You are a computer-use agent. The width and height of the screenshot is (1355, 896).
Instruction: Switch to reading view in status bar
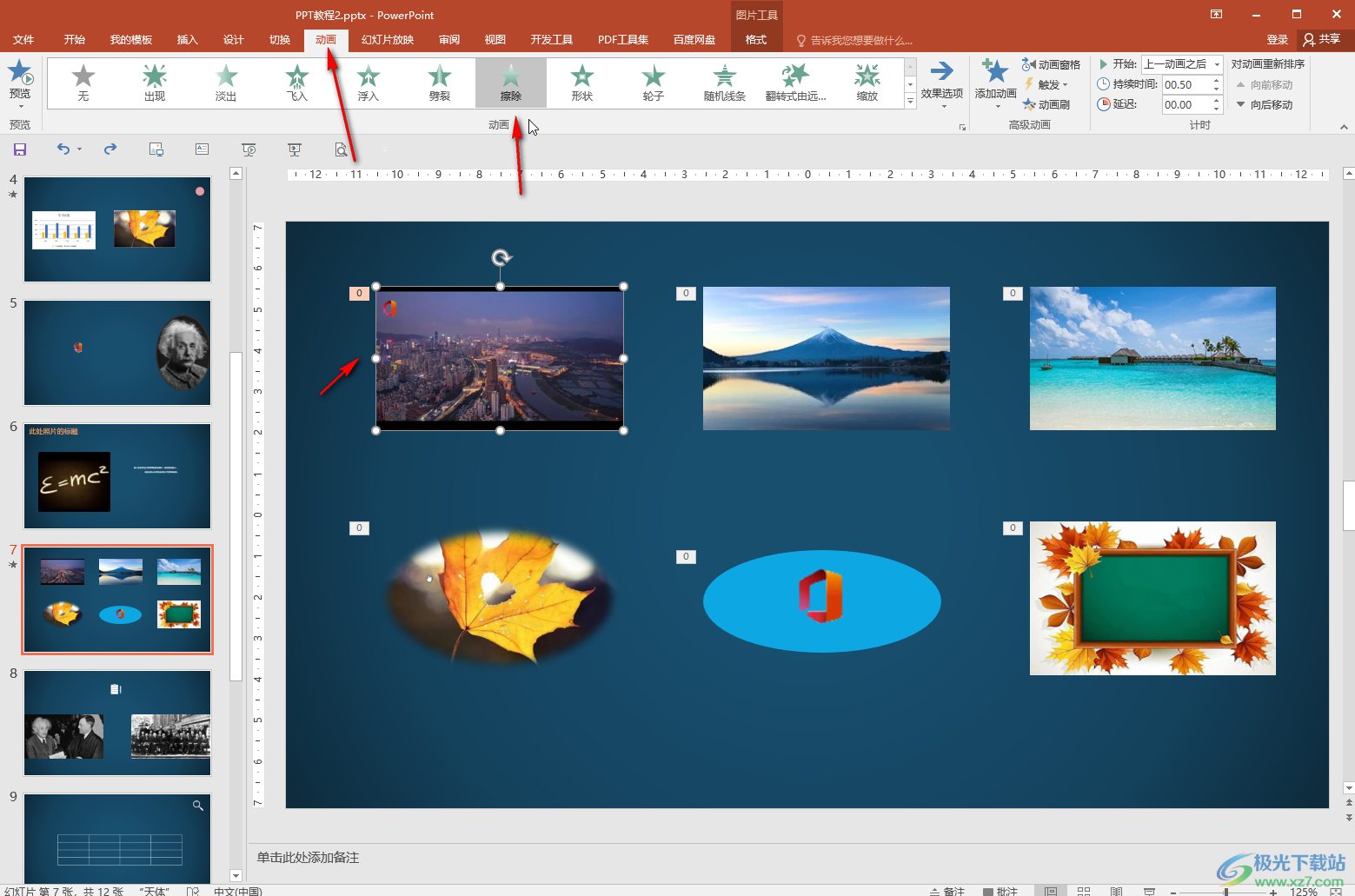point(1117,891)
